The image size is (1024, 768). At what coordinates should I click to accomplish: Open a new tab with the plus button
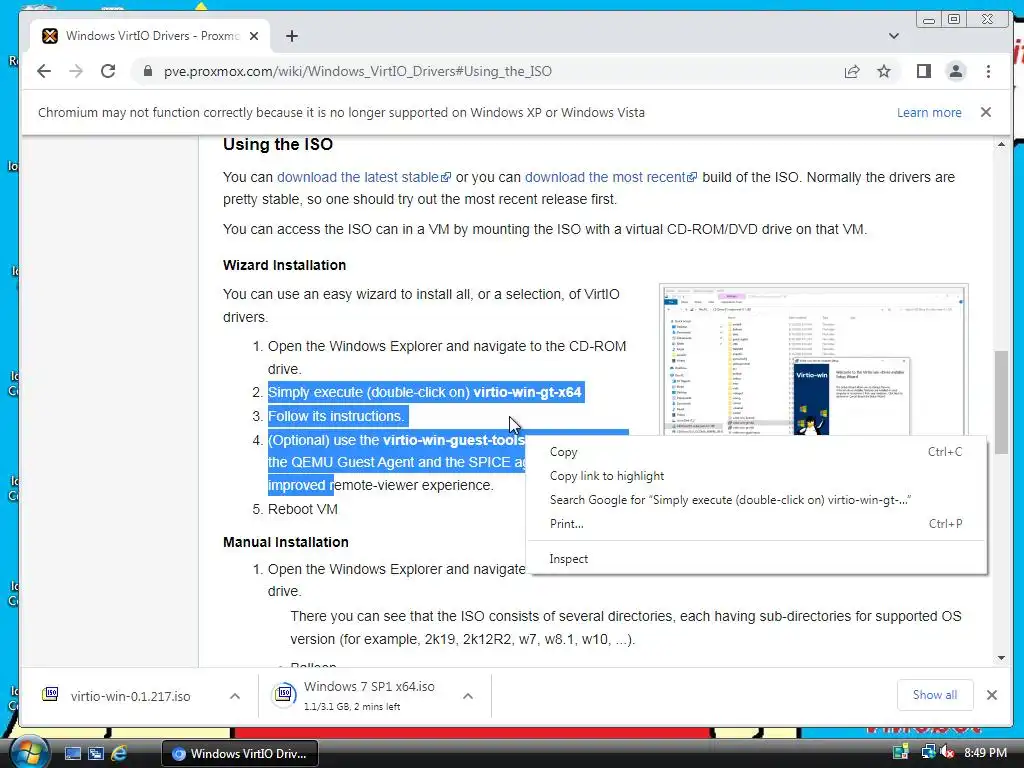292,36
